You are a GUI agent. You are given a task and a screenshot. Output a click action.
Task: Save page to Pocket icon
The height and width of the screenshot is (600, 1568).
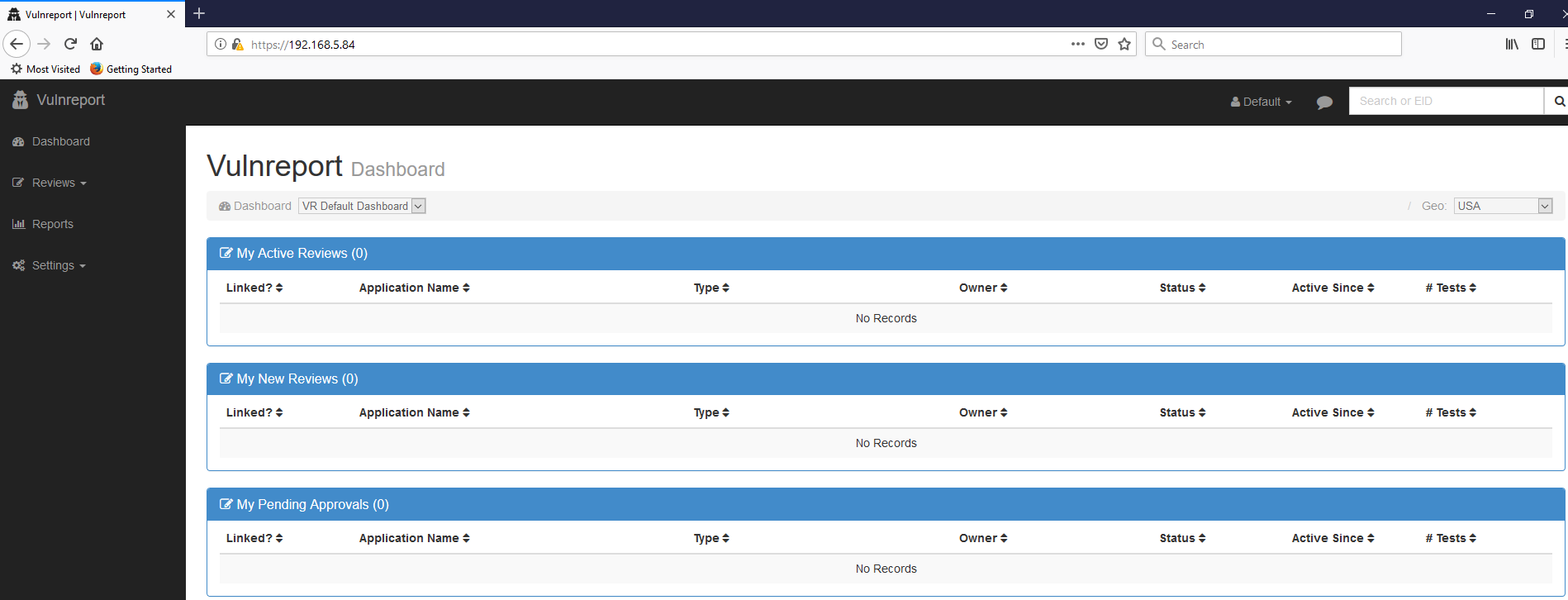[1101, 44]
